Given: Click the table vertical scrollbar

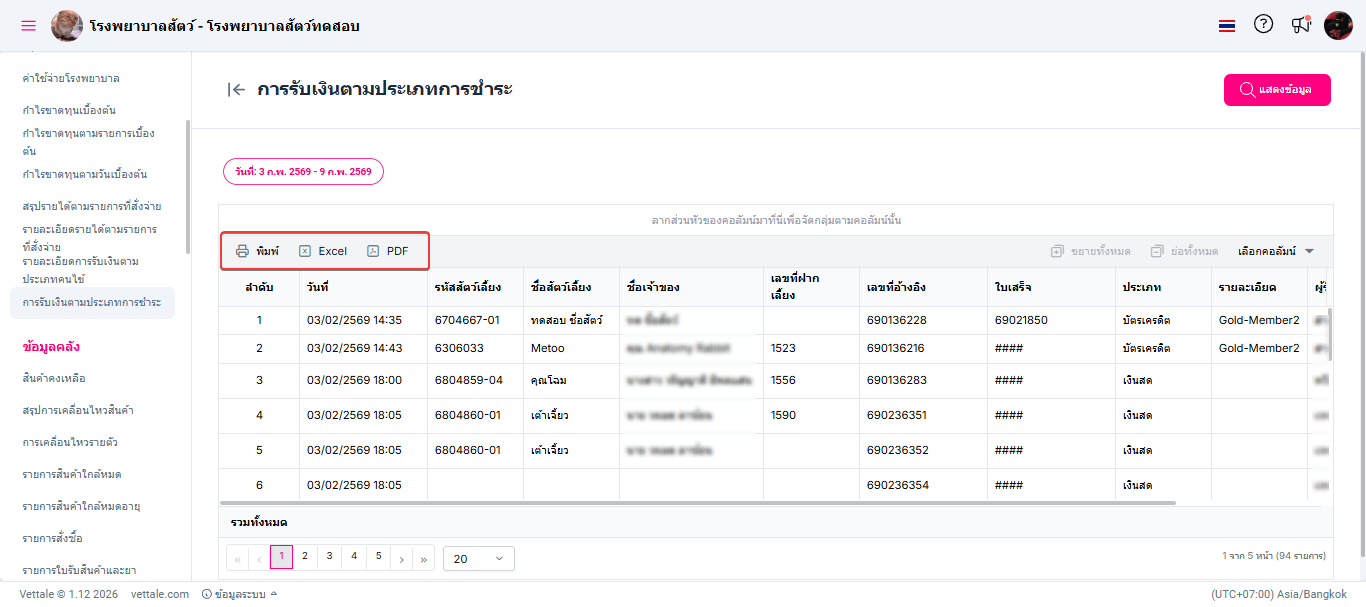Looking at the screenshot, I should 1330,332.
